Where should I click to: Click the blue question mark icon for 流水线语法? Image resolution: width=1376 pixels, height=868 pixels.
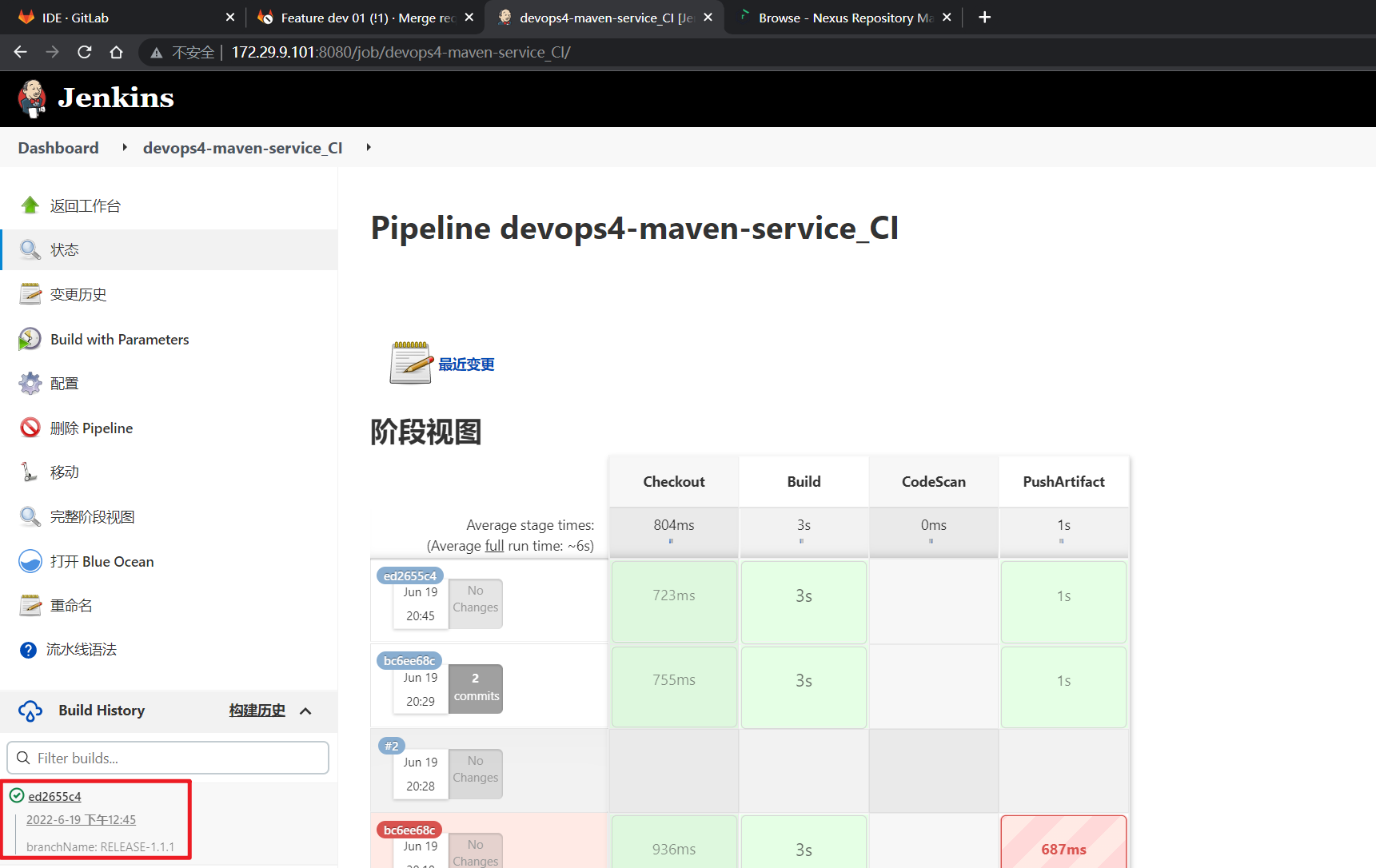click(28, 650)
